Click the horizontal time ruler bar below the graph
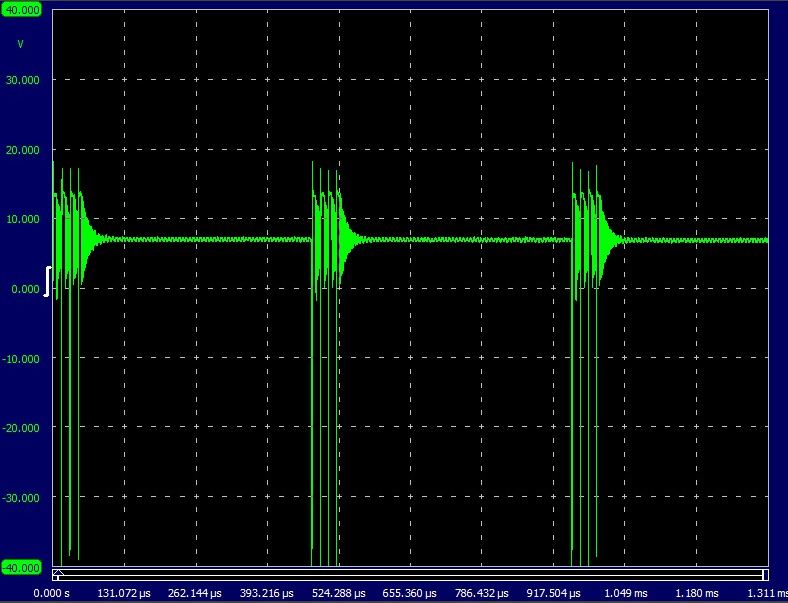The height and width of the screenshot is (603, 788). click(411, 574)
